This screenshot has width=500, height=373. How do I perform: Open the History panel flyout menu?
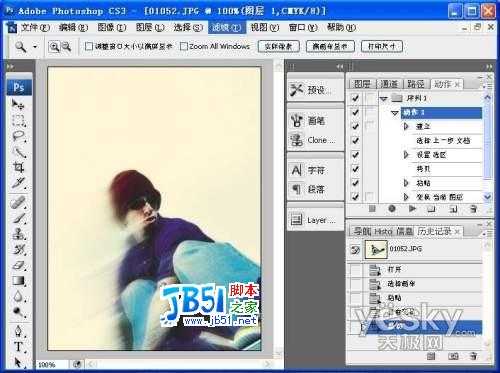click(x=488, y=233)
